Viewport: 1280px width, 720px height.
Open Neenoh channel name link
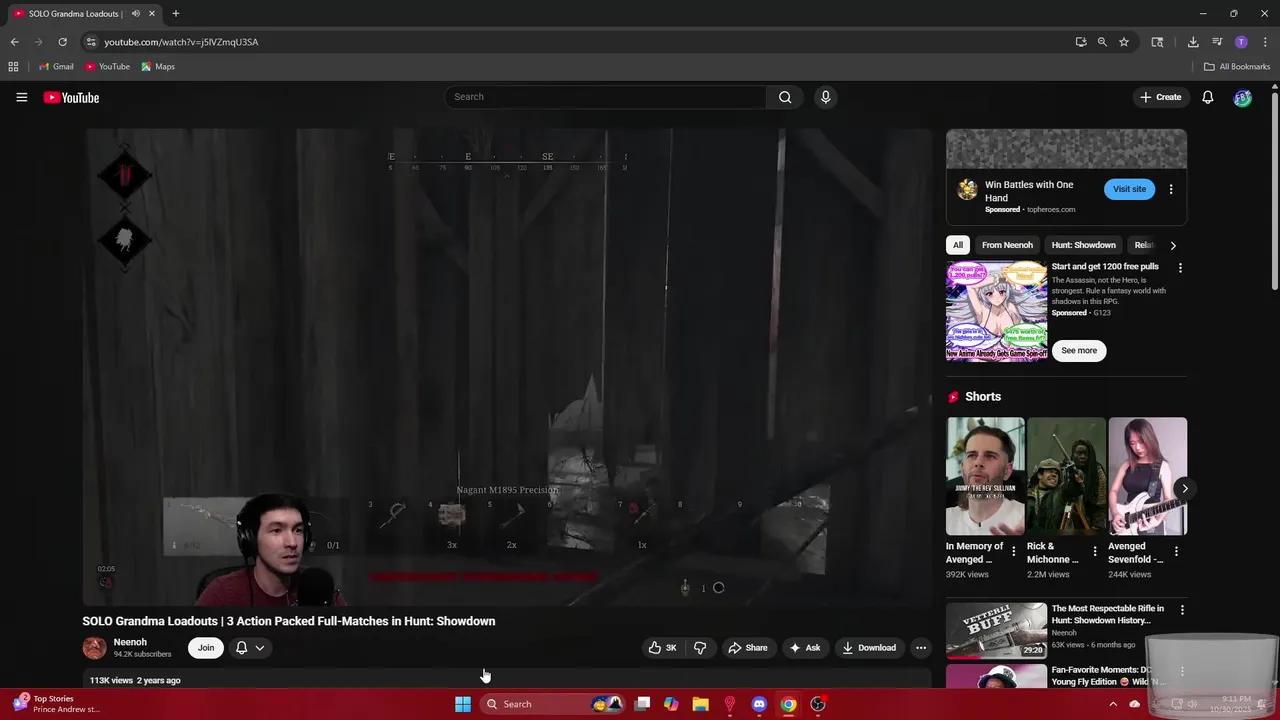130,642
